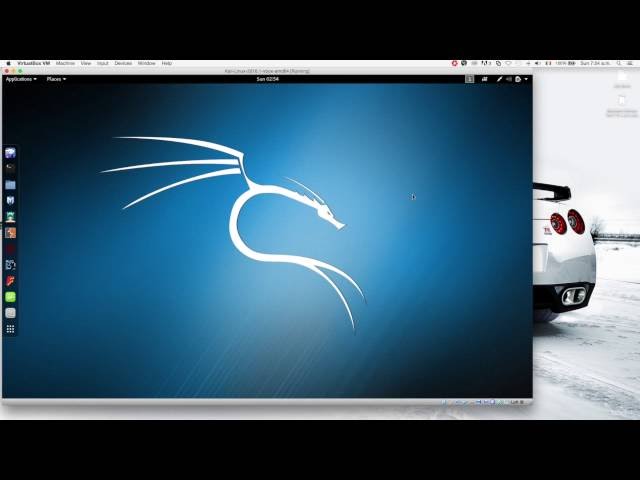This screenshot has width=640, height=480.
Task: Open Applications menu in Kali top bar
Action: tap(21, 79)
